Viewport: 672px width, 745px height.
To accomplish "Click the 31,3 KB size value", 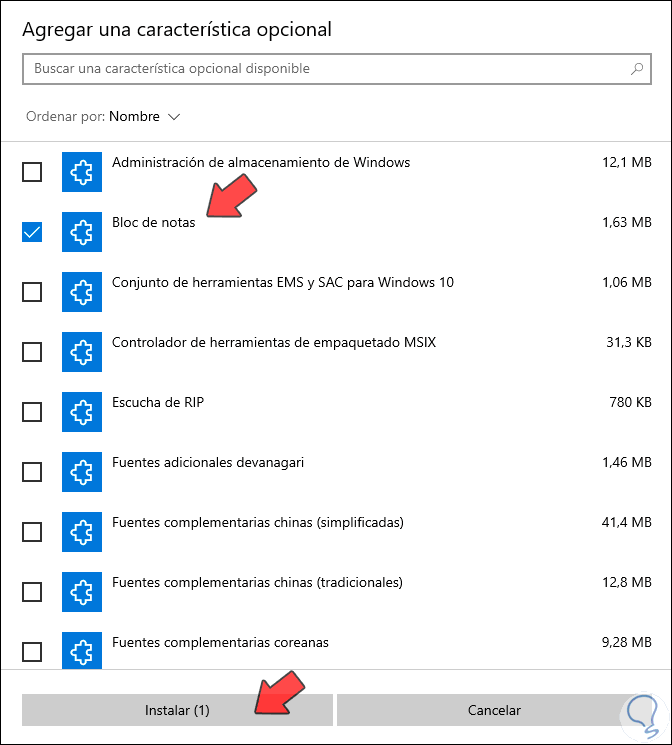I will pyautogui.click(x=629, y=343).
